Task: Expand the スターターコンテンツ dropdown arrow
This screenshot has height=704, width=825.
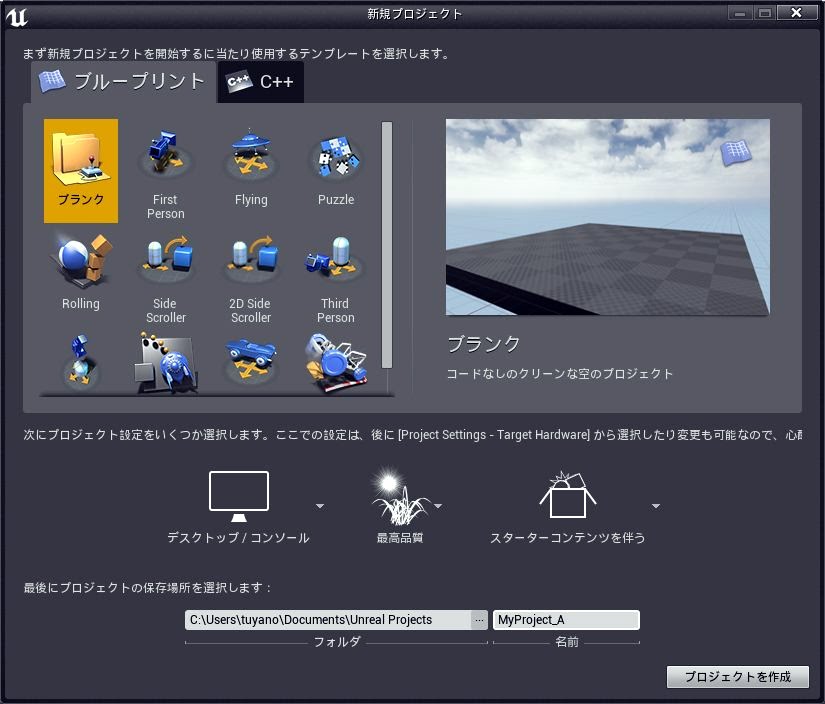Action: click(656, 506)
